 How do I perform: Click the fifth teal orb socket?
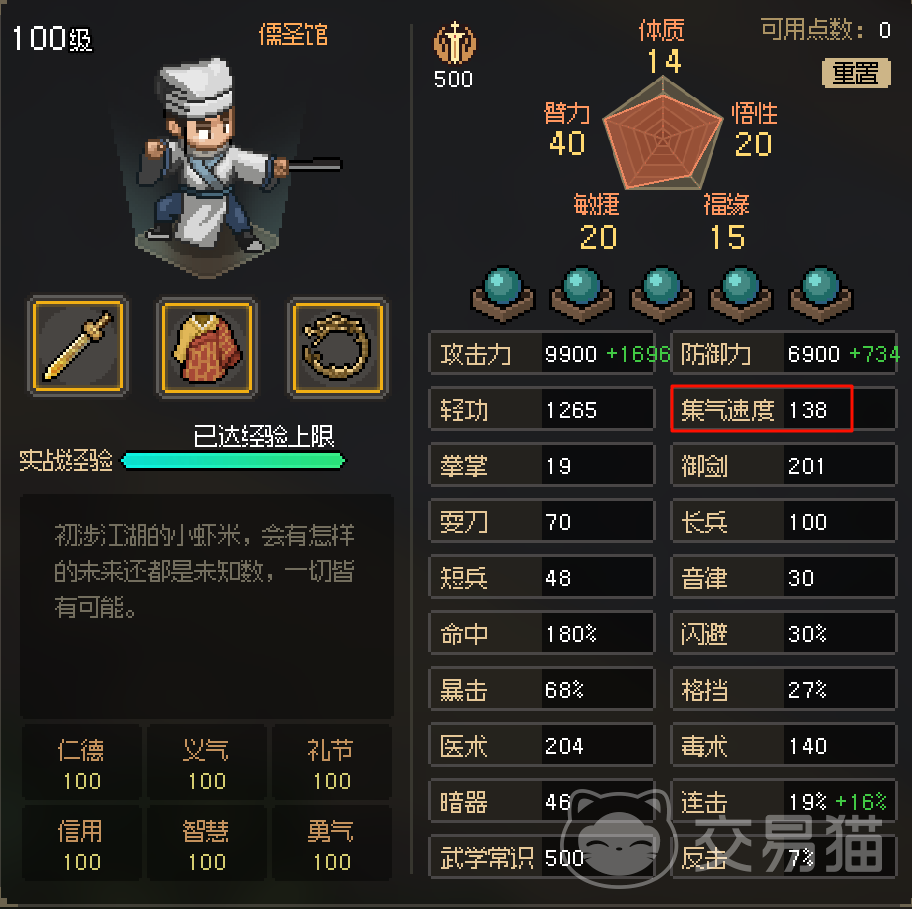coord(820,295)
